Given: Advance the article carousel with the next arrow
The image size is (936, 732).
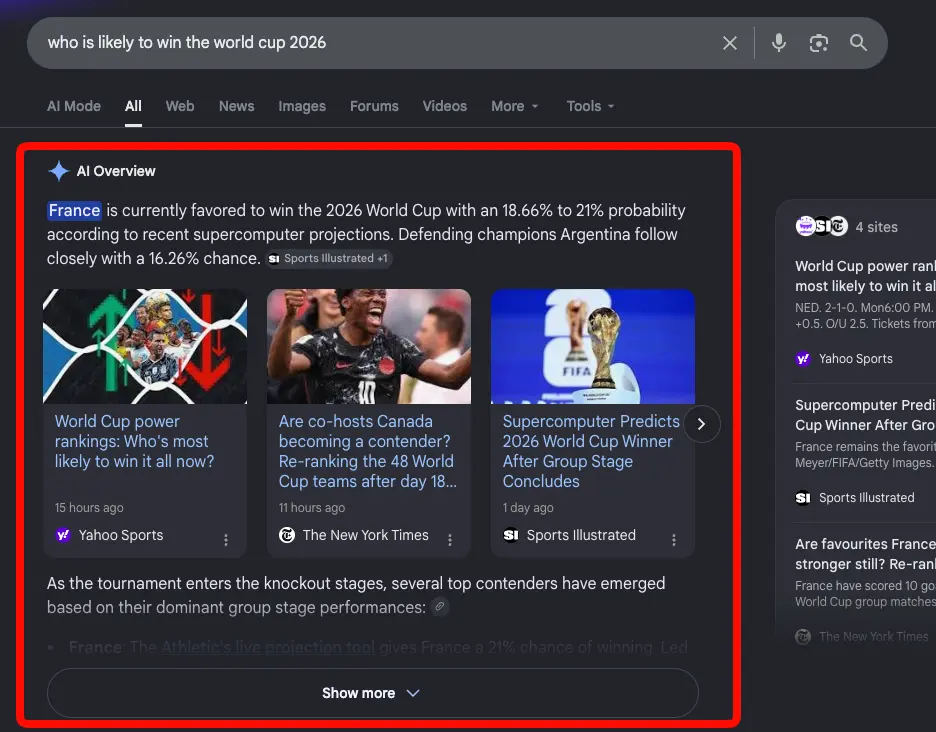Looking at the screenshot, I should (x=701, y=424).
